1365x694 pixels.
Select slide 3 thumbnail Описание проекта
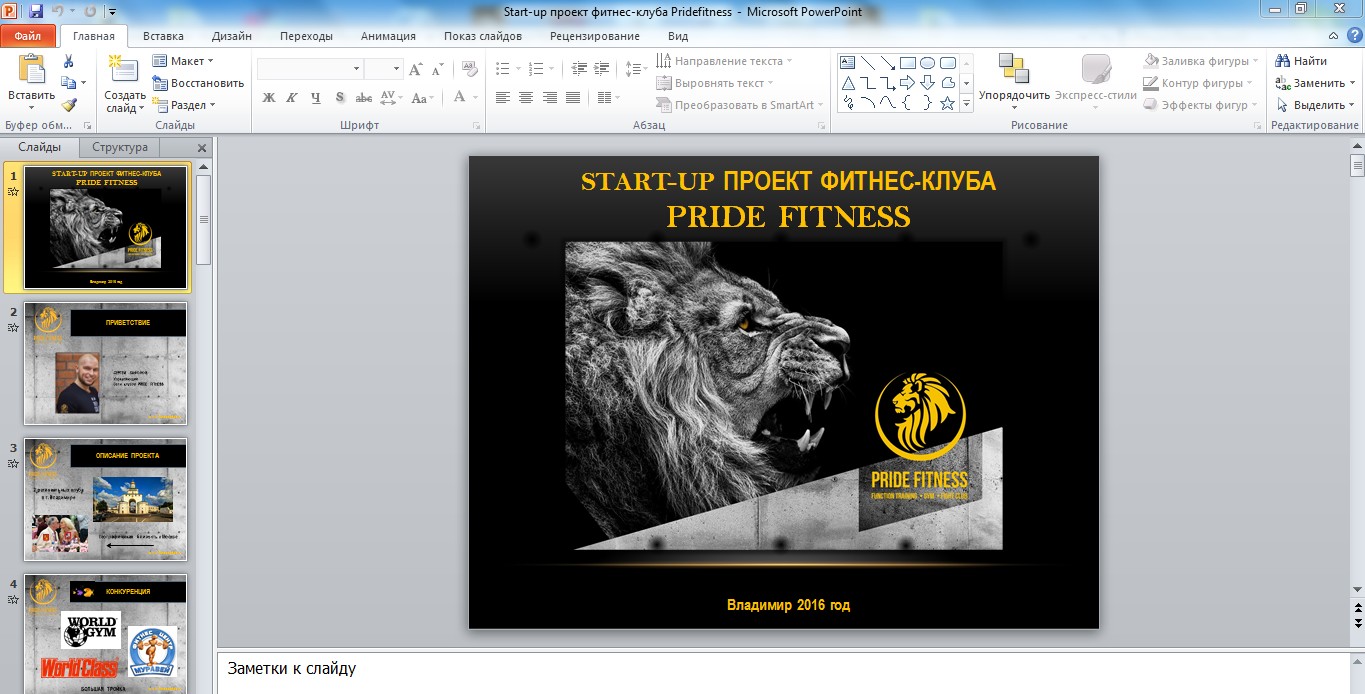[x=105, y=500]
